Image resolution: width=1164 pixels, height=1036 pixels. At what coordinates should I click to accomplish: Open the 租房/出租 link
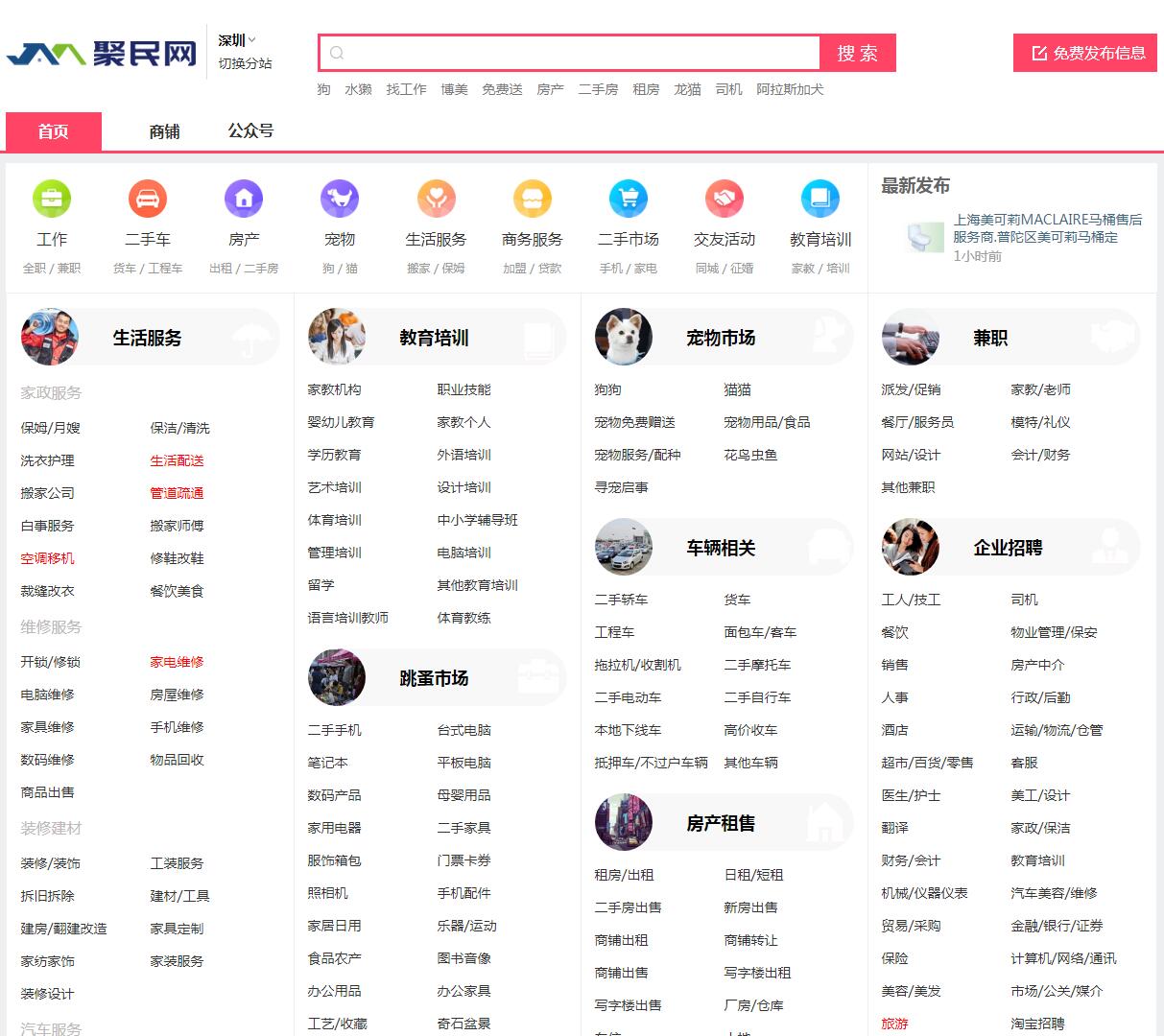[x=624, y=875]
